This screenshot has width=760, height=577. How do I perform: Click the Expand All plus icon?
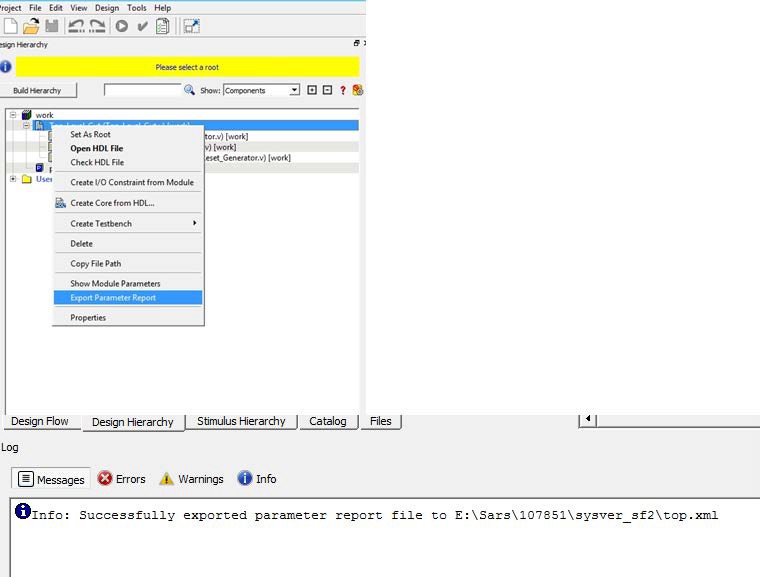312,90
